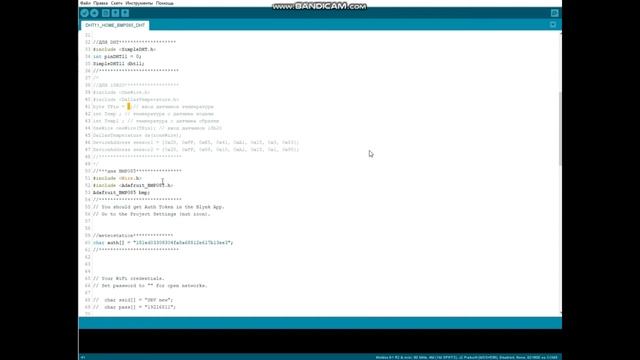The image size is (640, 360).
Task: Click the Open sketch toolbar icon
Action: pos(116,13)
